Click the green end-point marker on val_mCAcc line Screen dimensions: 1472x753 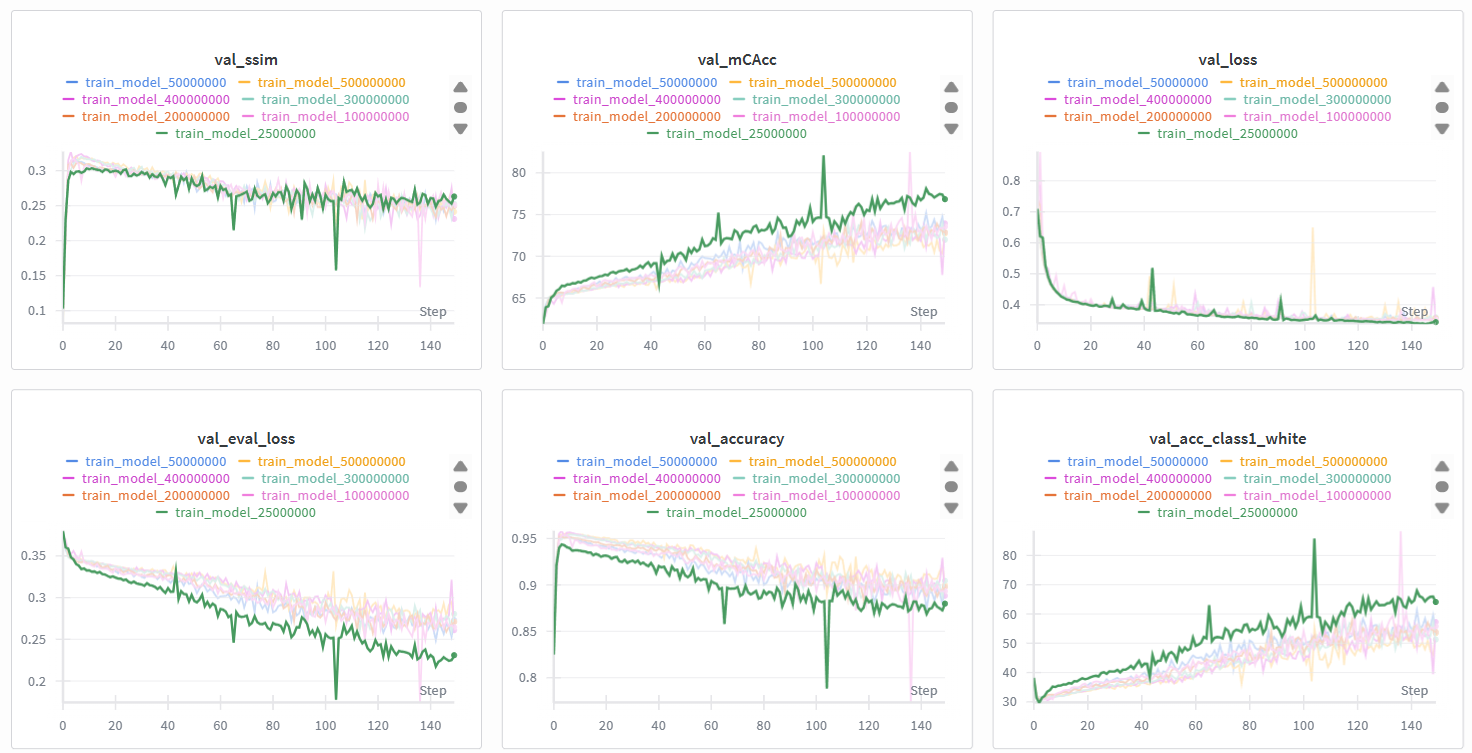944,198
